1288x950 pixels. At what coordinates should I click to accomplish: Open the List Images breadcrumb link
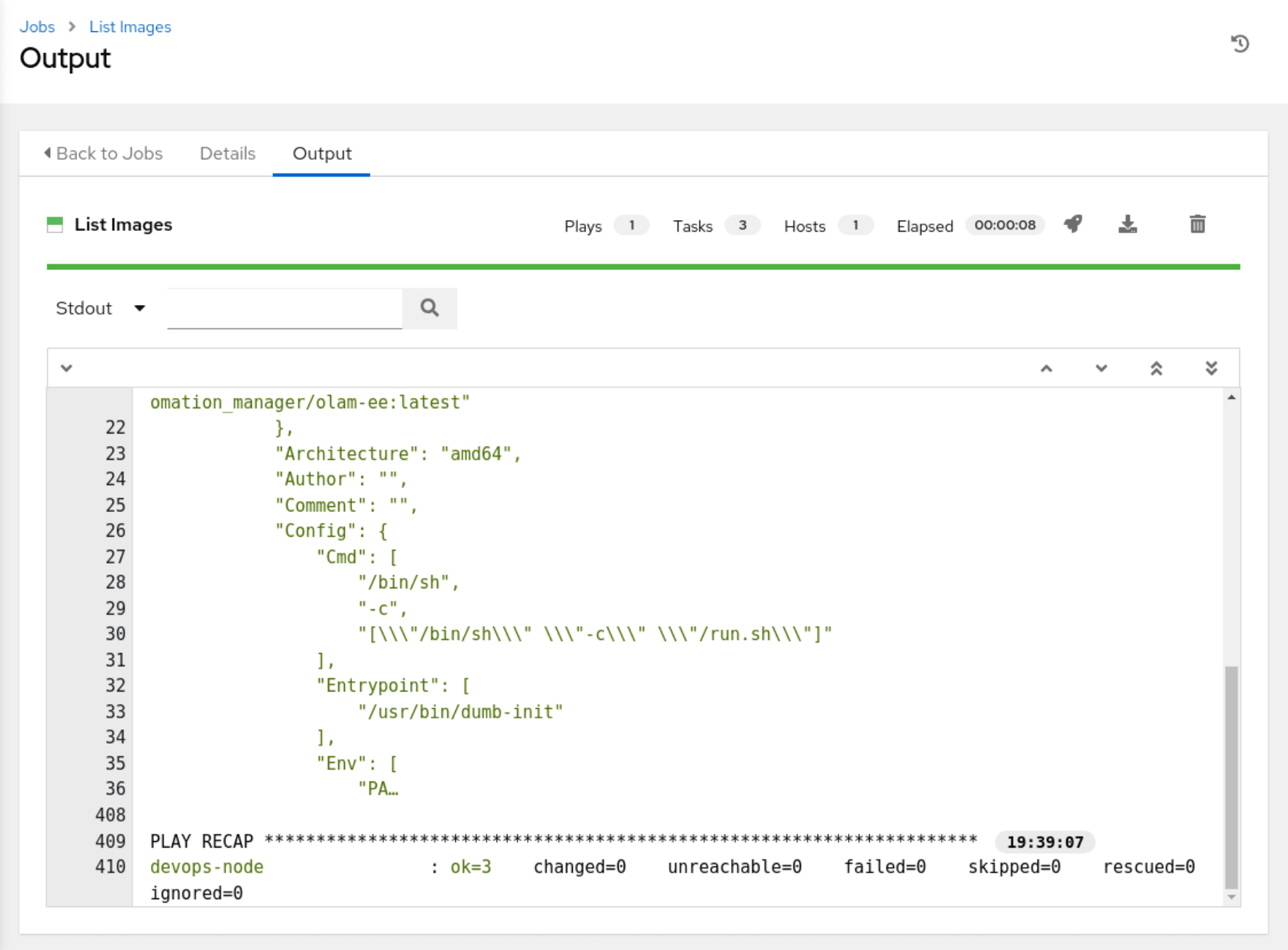pos(130,27)
